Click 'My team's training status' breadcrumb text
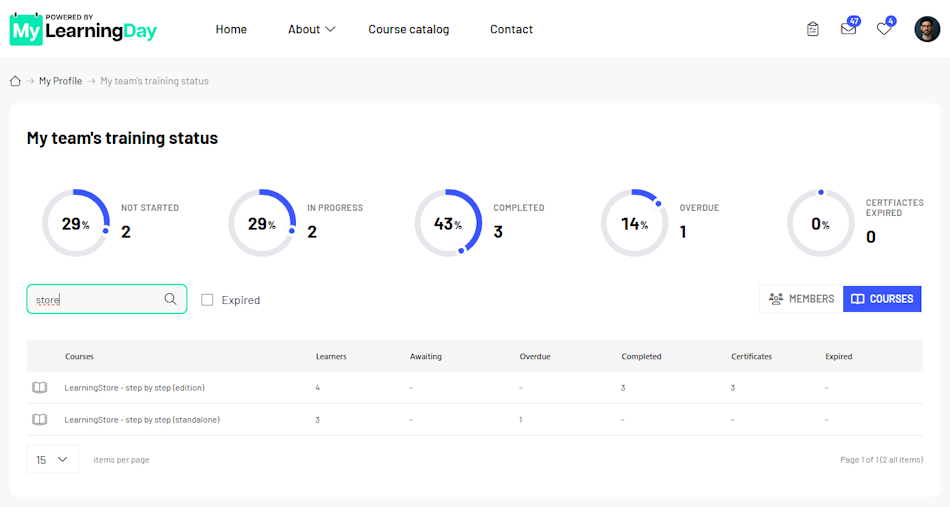 (x=154, y=81)
